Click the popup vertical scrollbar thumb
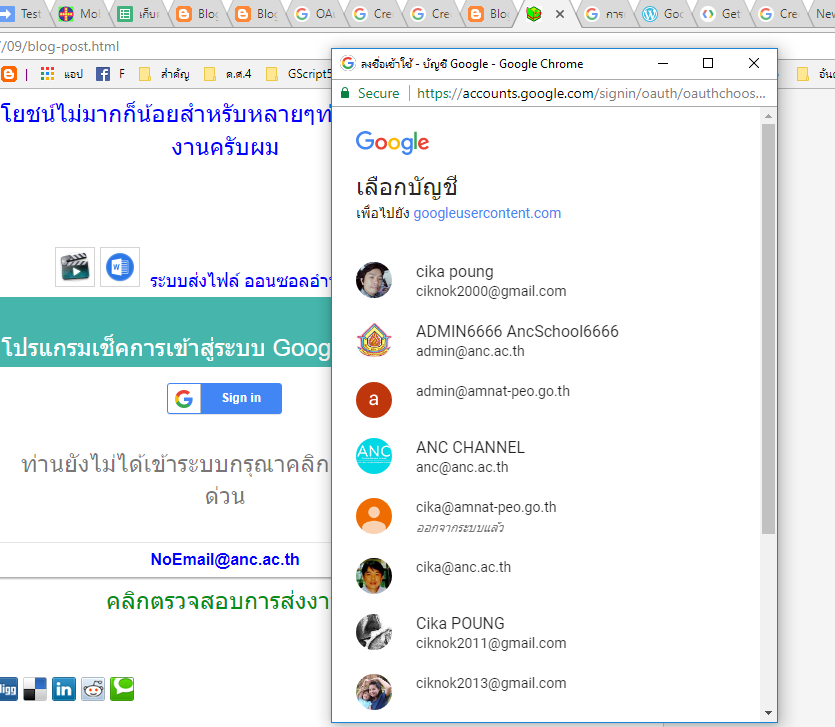 pyautogui.click(x=768, y=329)
